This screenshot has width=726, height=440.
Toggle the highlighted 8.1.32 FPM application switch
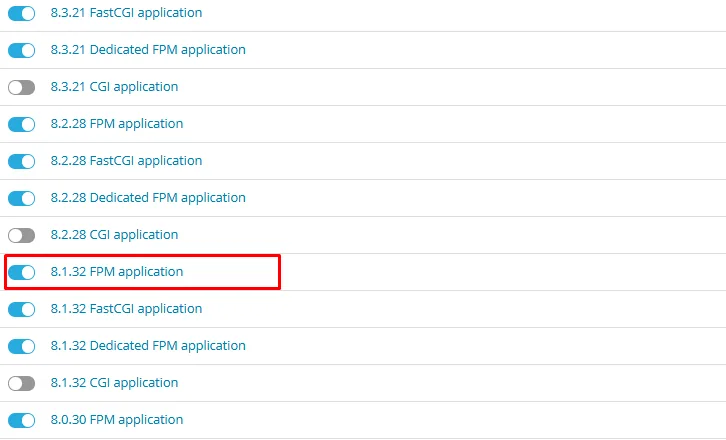(x=21, y=272)
